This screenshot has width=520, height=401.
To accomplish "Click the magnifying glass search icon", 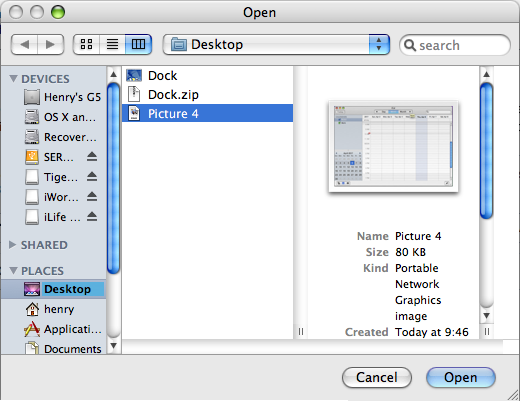I will (x=410, y=45).
